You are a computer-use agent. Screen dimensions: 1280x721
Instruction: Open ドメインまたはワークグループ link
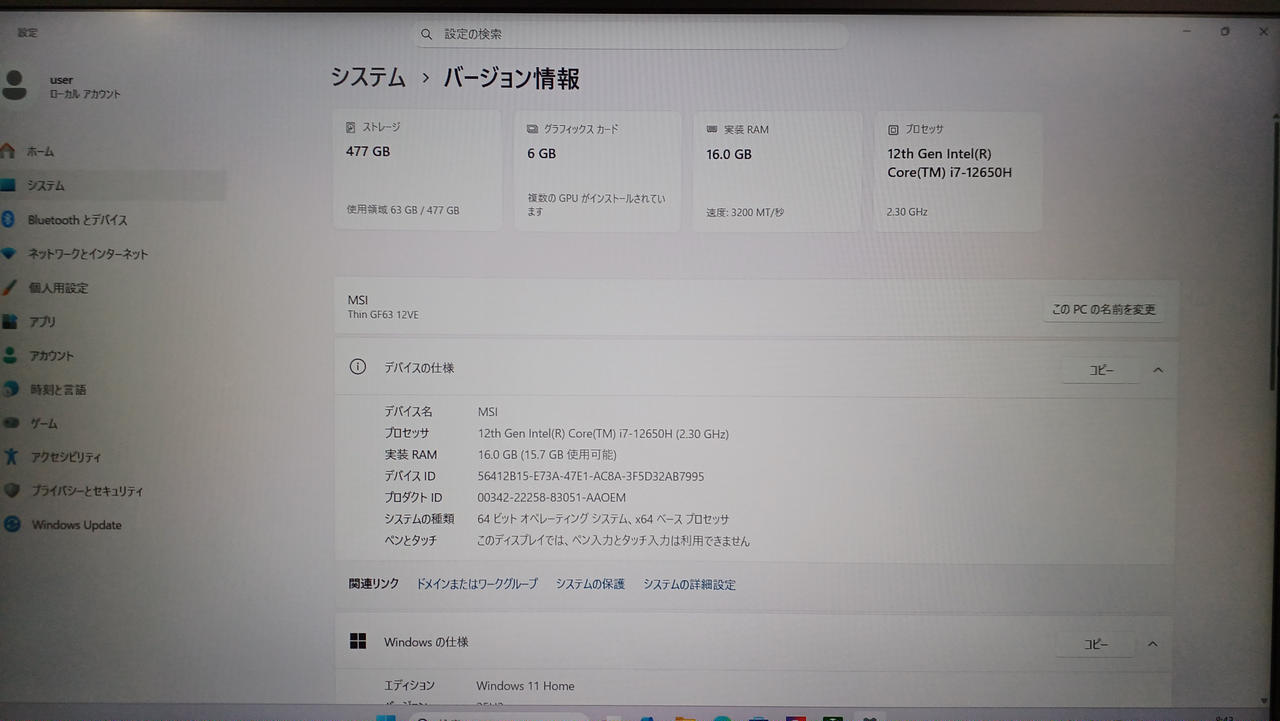click(477, 584)
